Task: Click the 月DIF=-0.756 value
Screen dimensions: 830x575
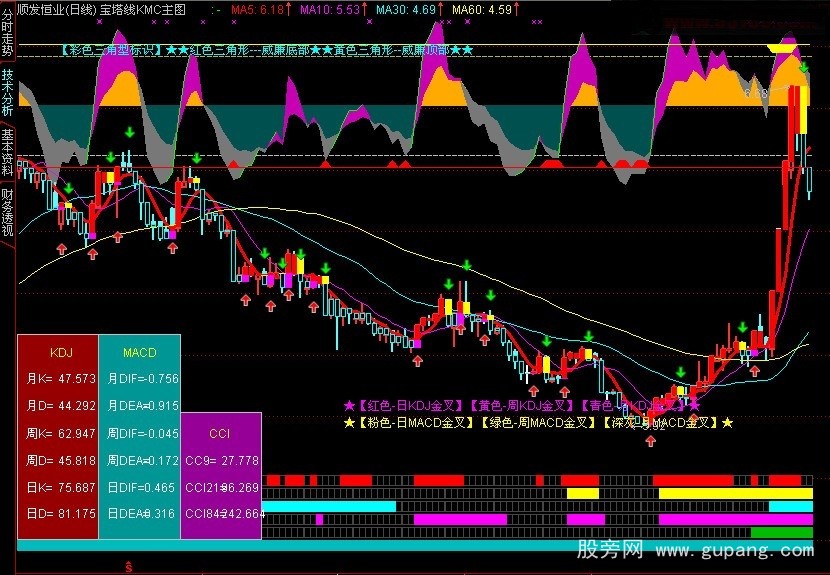Action: click(x=143, y=379)
